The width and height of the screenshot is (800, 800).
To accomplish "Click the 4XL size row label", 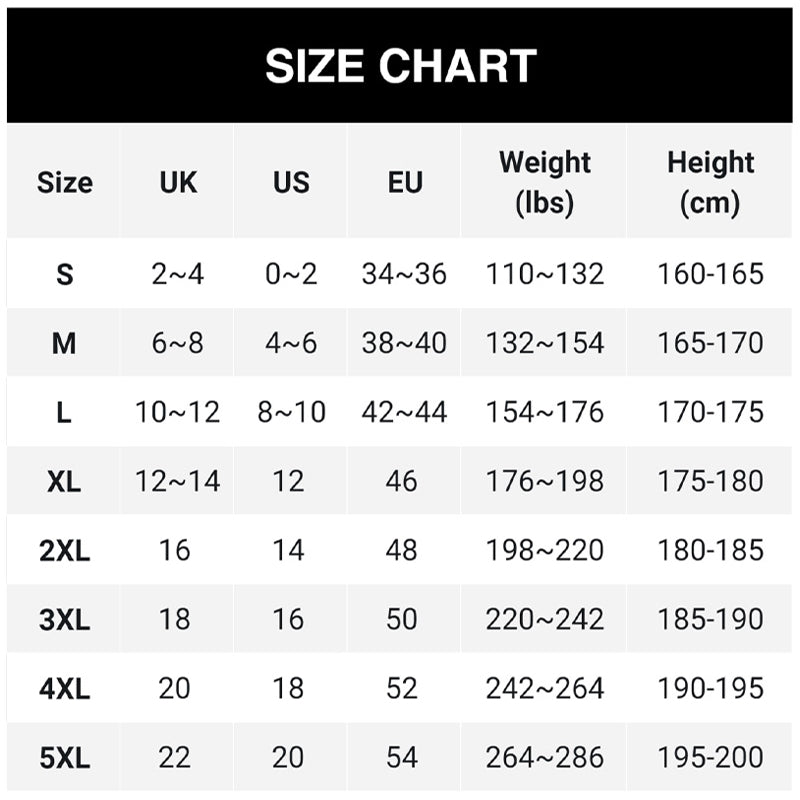I will (64, 688).
